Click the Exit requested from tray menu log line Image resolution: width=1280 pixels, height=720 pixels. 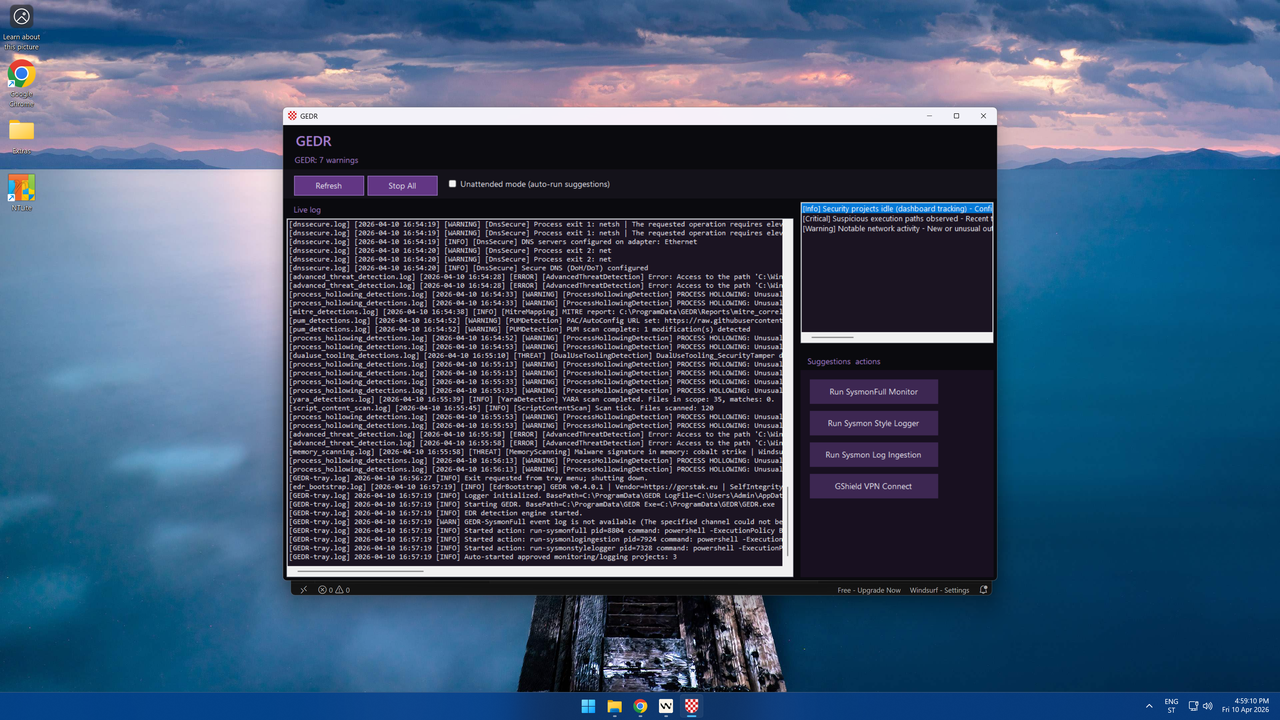pos(468,478)
